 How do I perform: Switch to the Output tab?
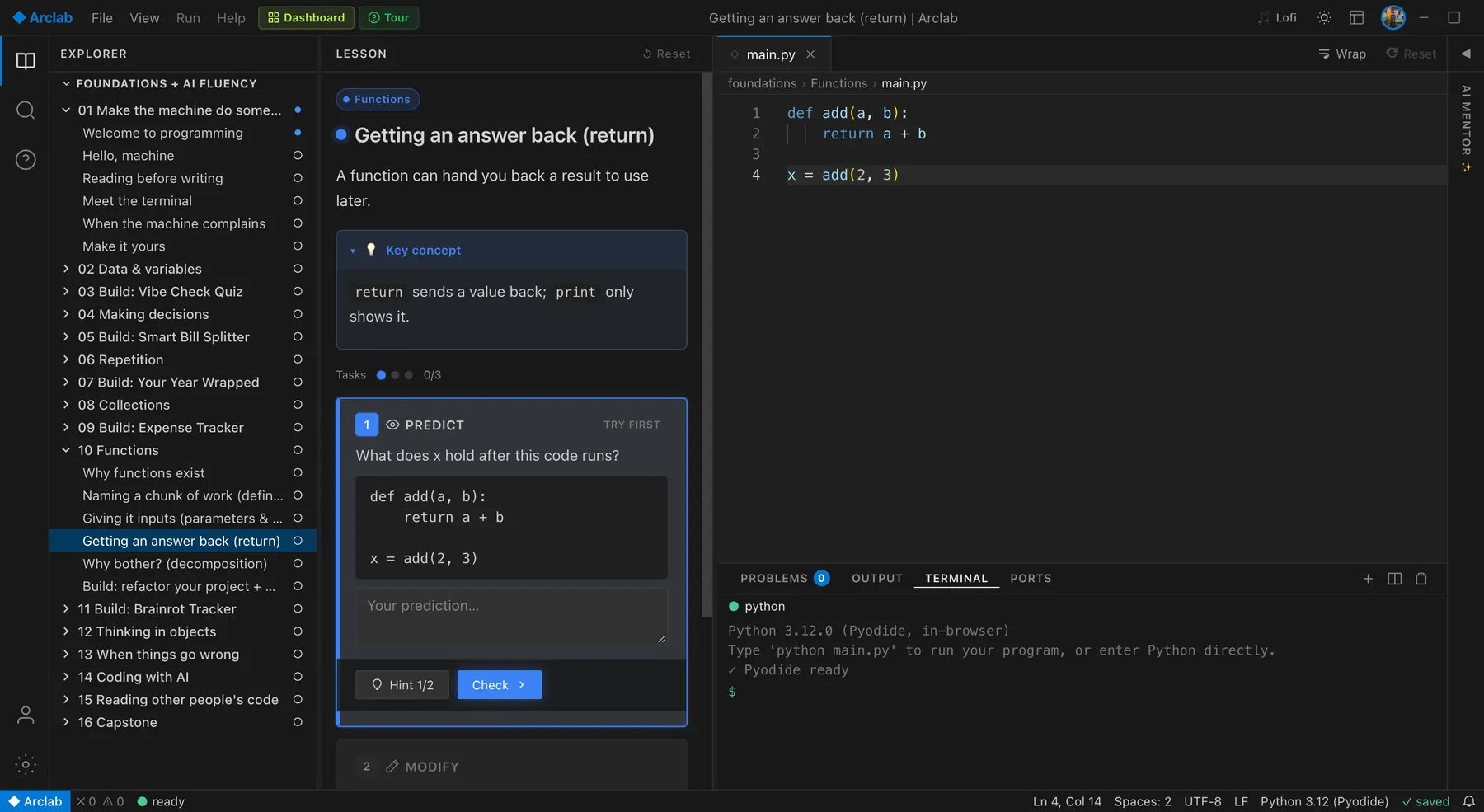point(877,578)
